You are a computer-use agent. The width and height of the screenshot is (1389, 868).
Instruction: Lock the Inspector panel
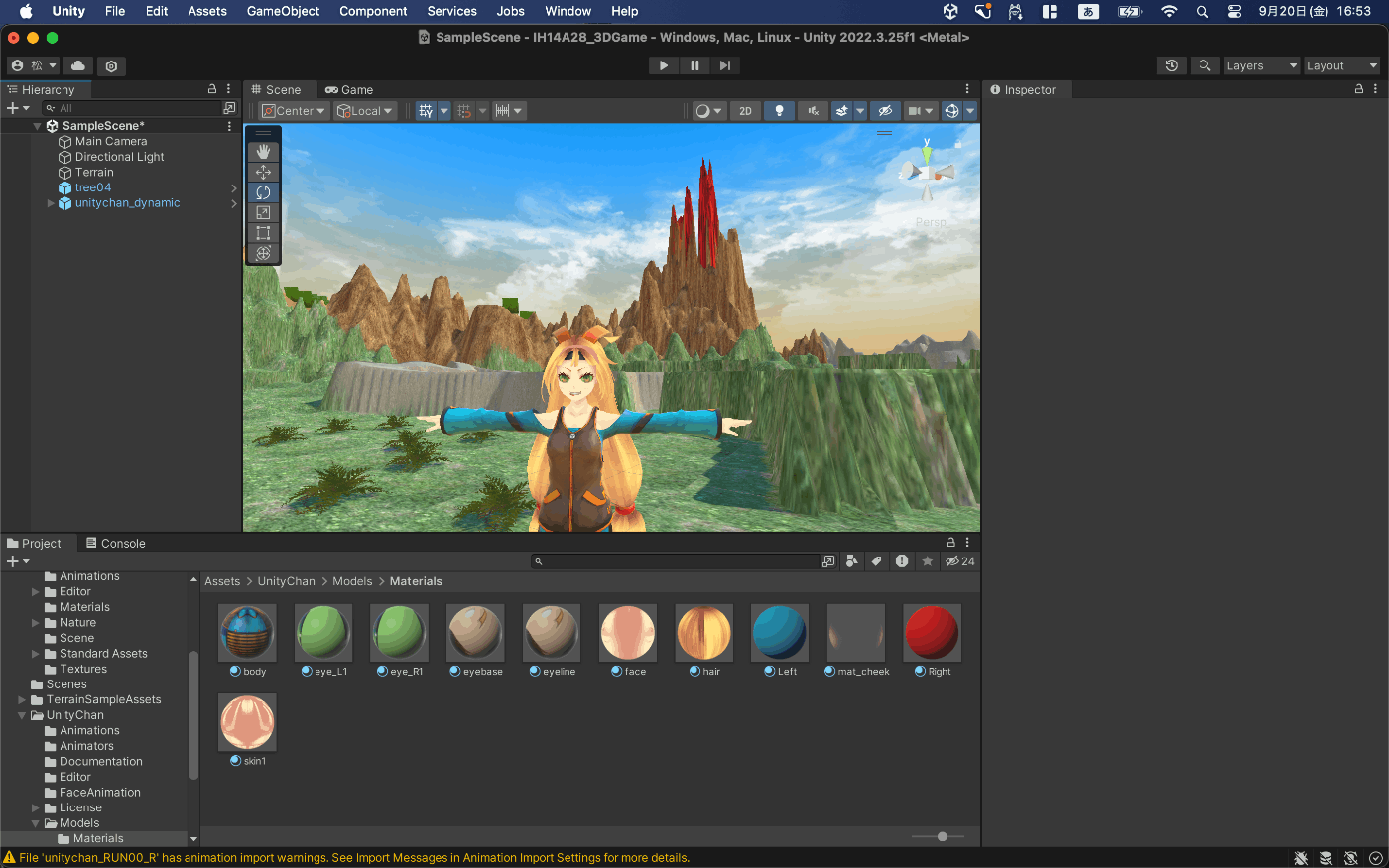[x=1359, y=89]
